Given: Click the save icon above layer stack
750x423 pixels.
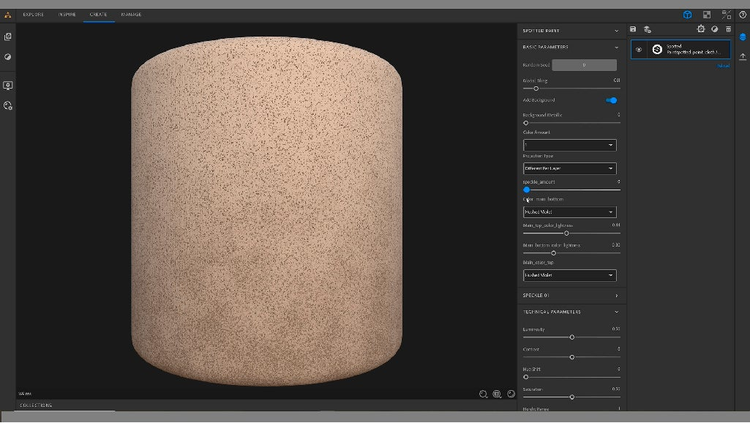Looking at the screenshot, I should pyautogui.click(x=633, y=29).
